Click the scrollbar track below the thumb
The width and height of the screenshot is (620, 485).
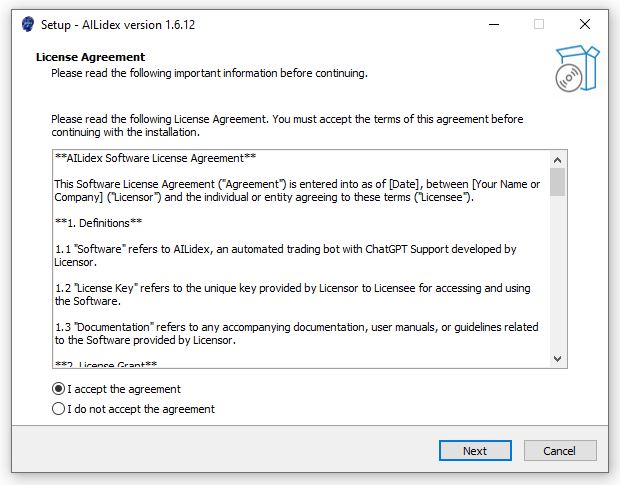click(x=558, y=273)
